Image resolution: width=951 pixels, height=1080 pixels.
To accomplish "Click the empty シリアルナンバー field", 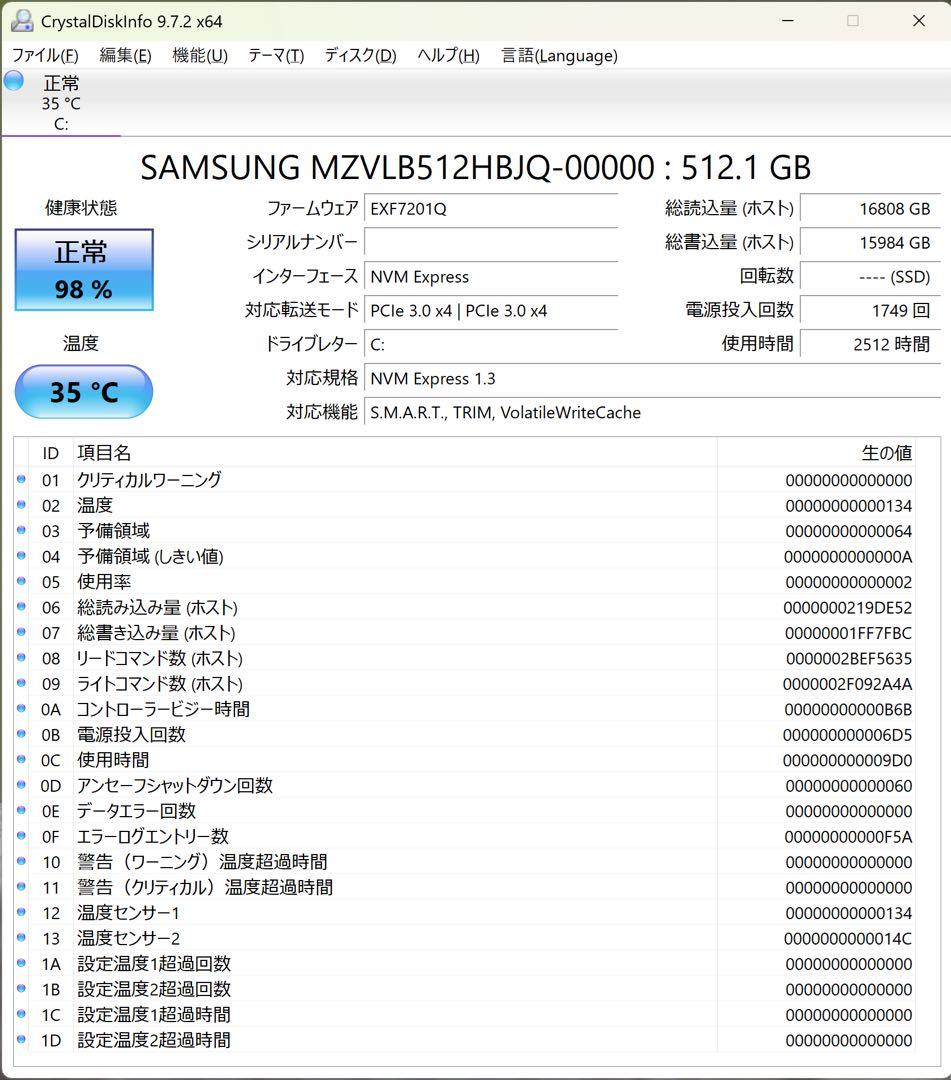I will click(491, 242).
